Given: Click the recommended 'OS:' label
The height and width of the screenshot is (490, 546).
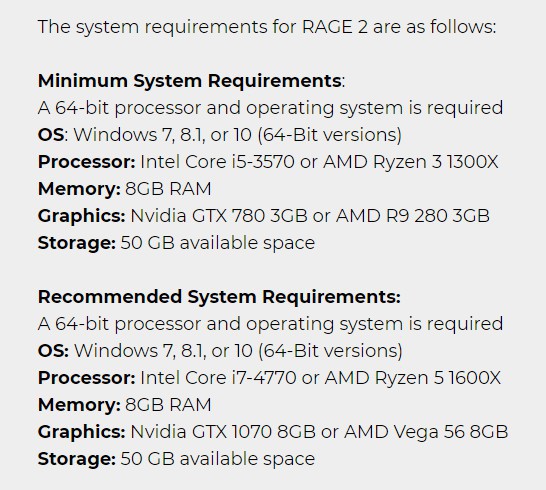Looking at the screenshot, I should (53, 351).
